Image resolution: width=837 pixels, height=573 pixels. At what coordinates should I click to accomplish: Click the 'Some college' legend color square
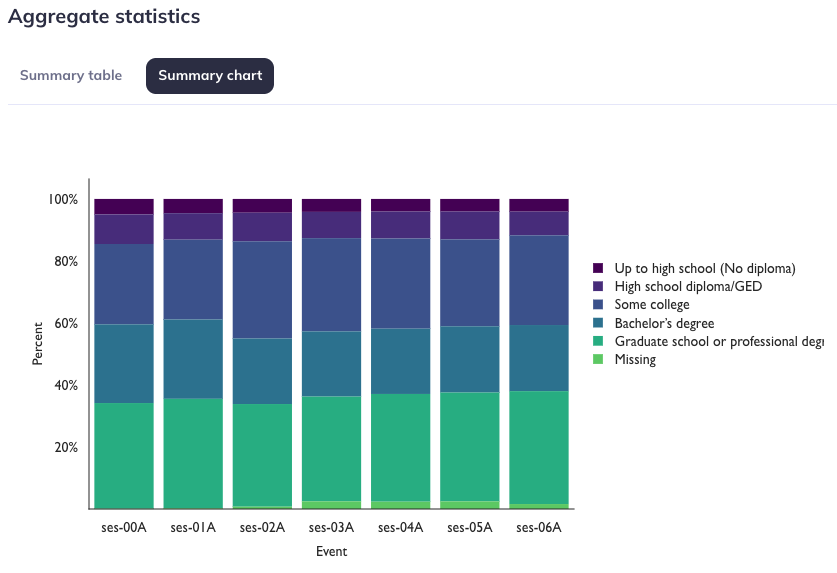598,304
